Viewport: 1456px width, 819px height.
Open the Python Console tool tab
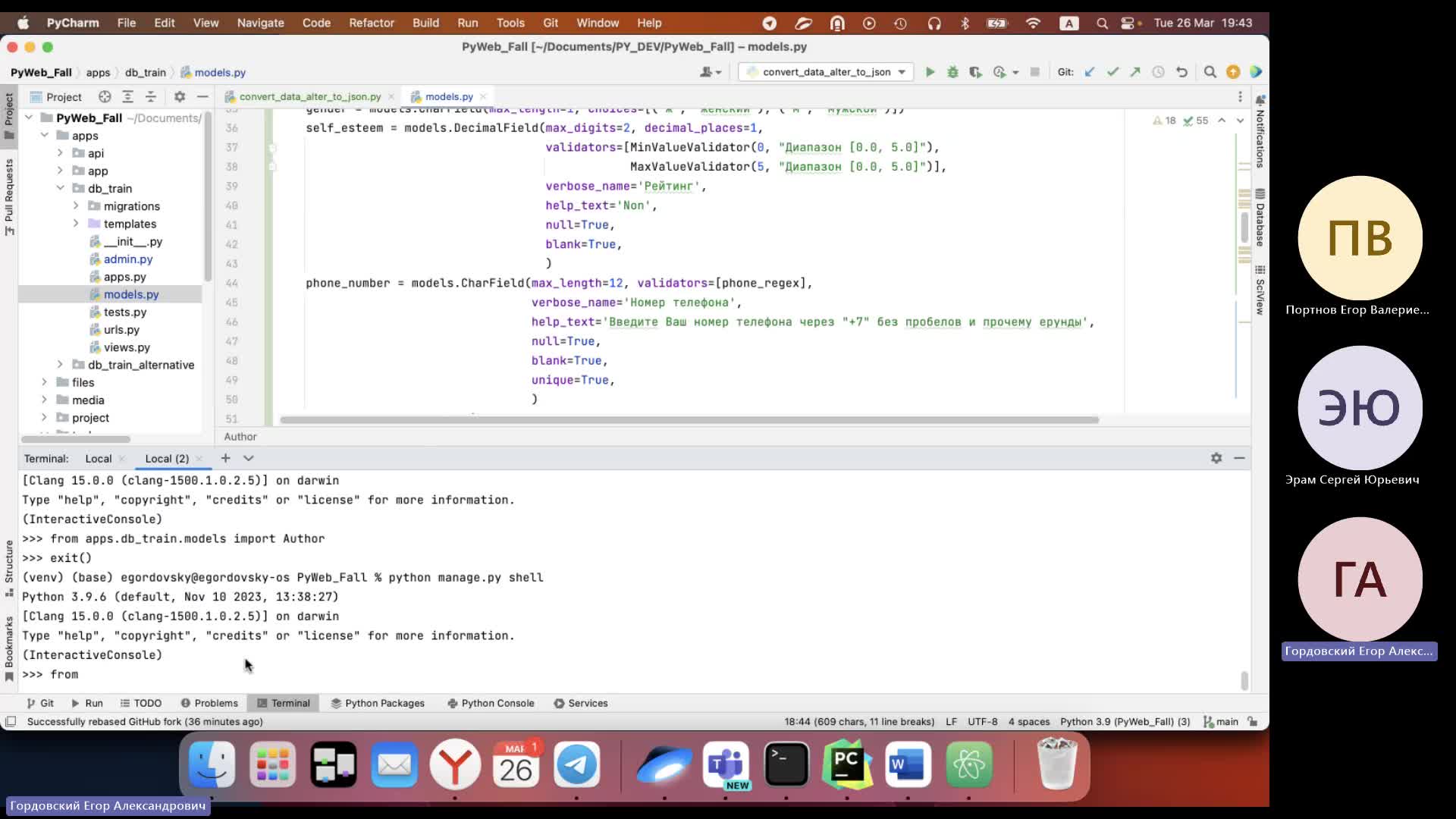click(491, 703)
